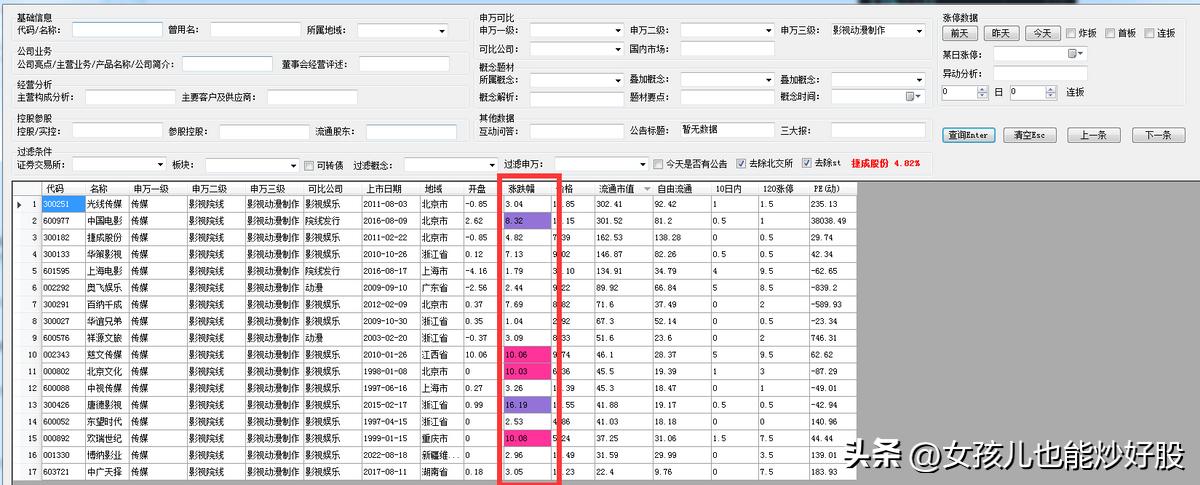Select the 中国电影 name cell
Viewport: 1200px width, 485px height.
point(107,220)
